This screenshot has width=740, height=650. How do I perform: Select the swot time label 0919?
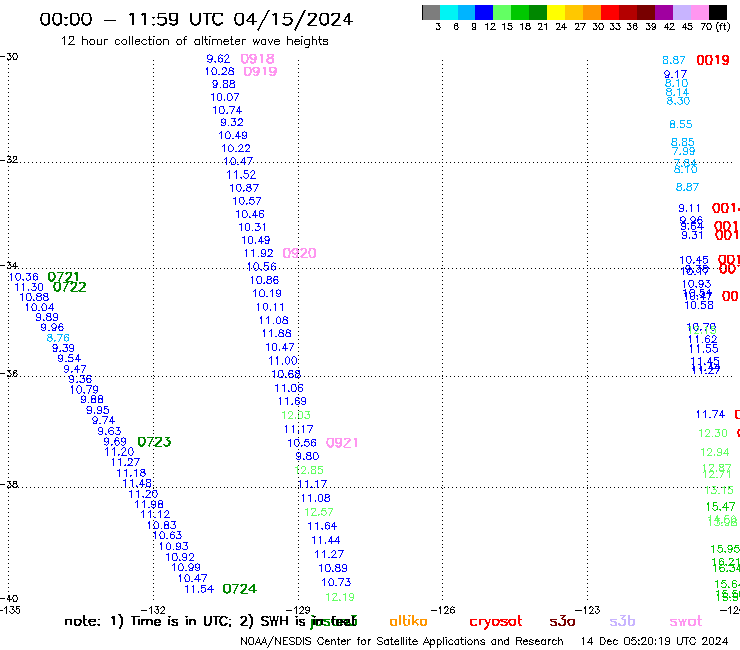click(260, 71)
